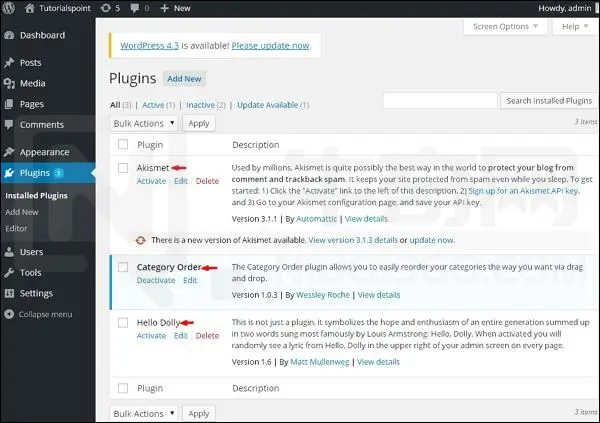Viewport: 600px width, 423px height.
Task: Open the top Bulk Actions dropdown
Action: (144, 123)
